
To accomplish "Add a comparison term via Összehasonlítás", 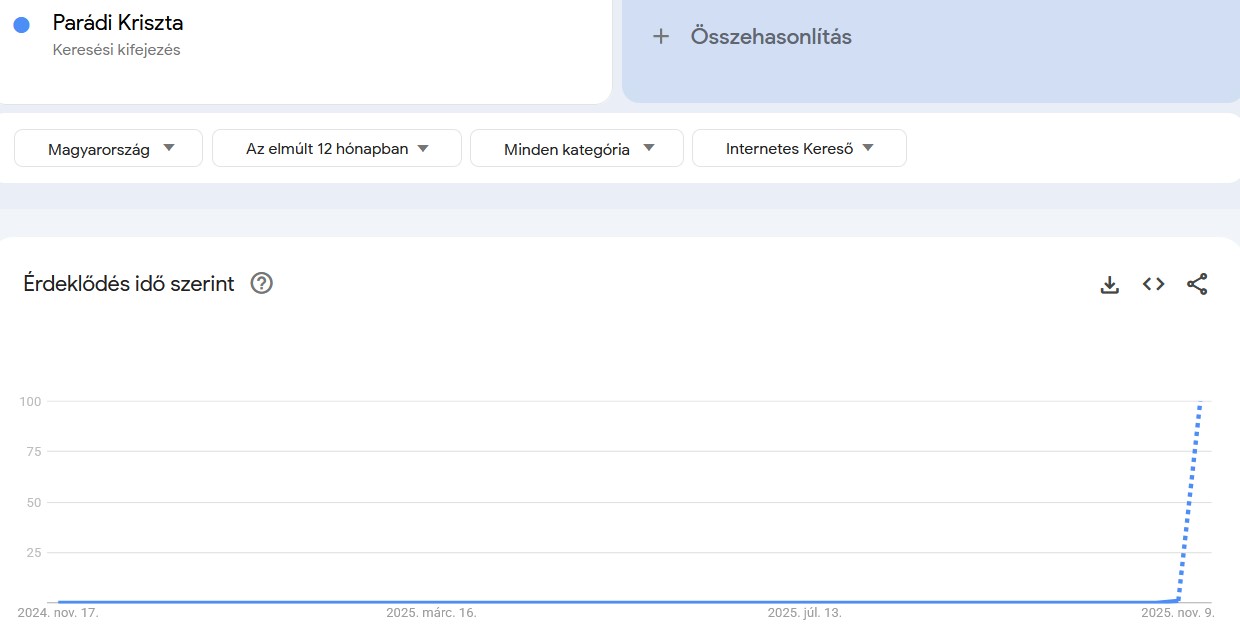I will [x=769, y=36].
